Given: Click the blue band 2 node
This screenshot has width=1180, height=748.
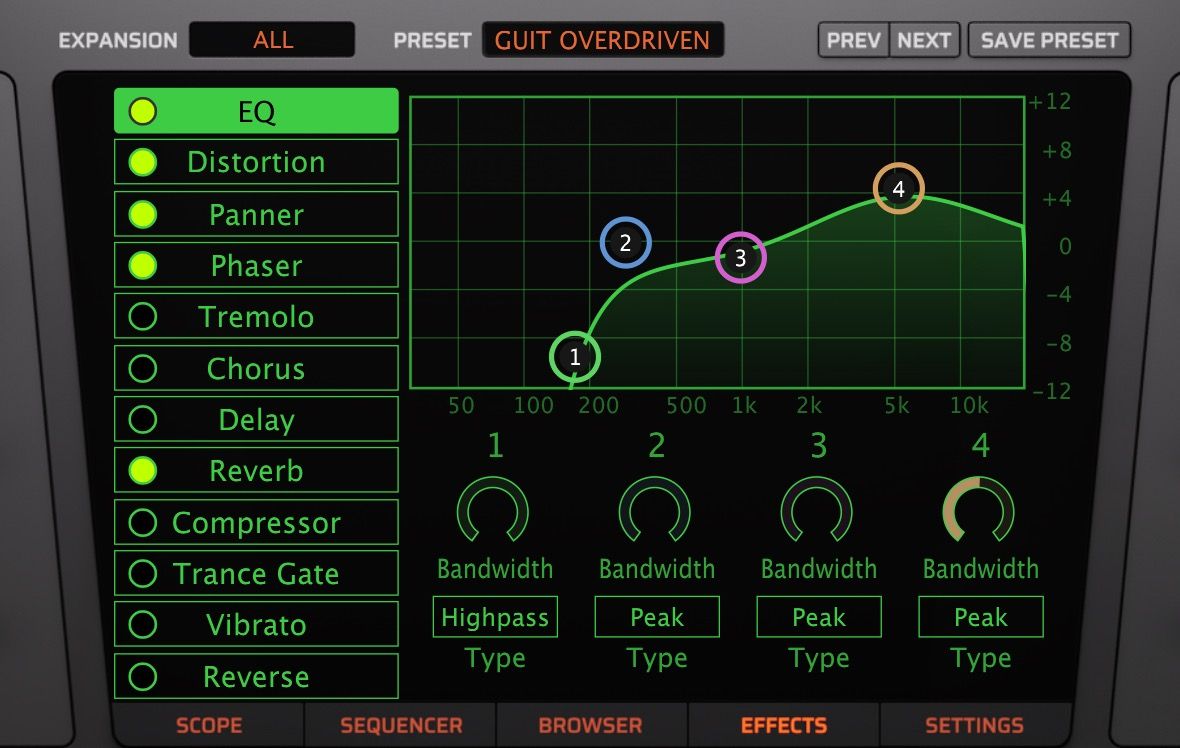Looking at the screenshot, I should point(626,243).
